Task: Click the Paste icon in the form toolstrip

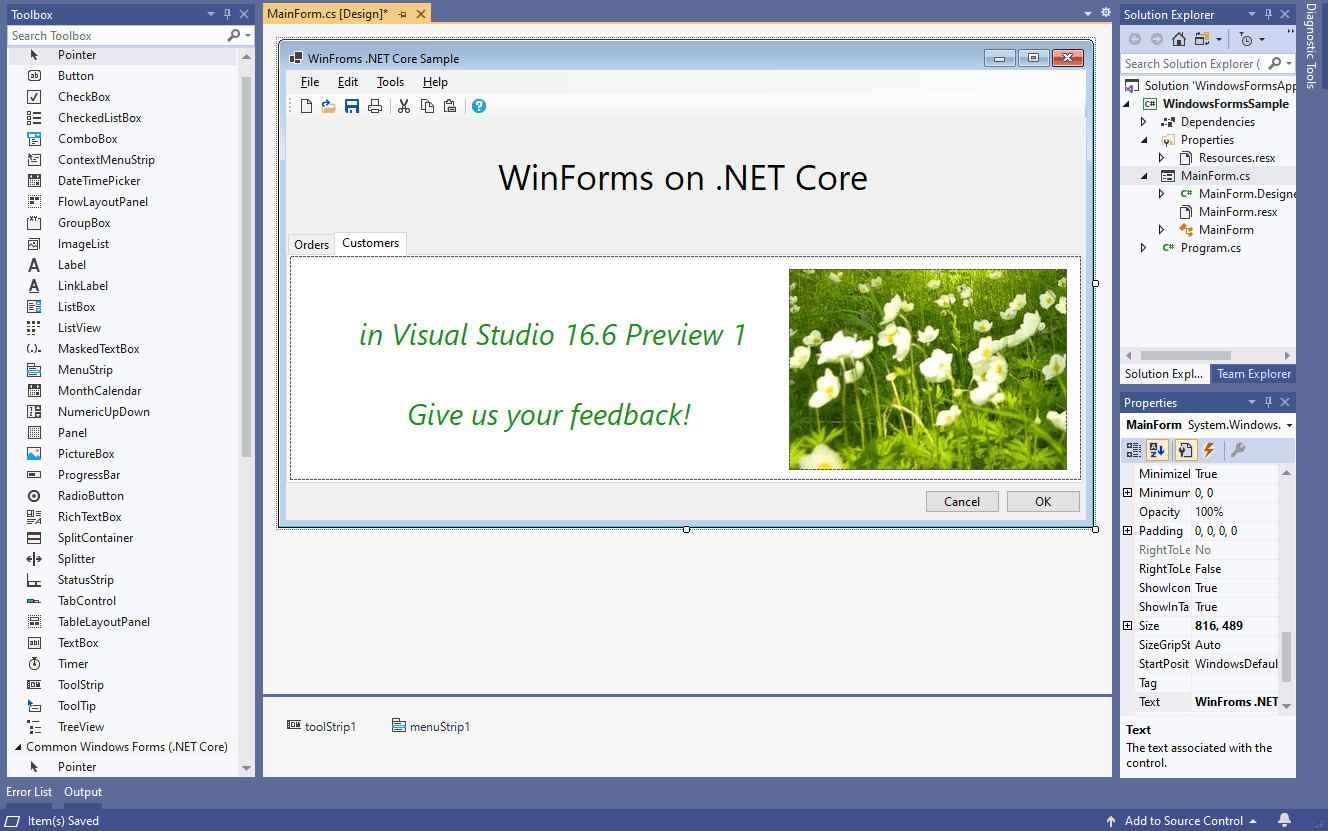Action: tap(450, 106)
